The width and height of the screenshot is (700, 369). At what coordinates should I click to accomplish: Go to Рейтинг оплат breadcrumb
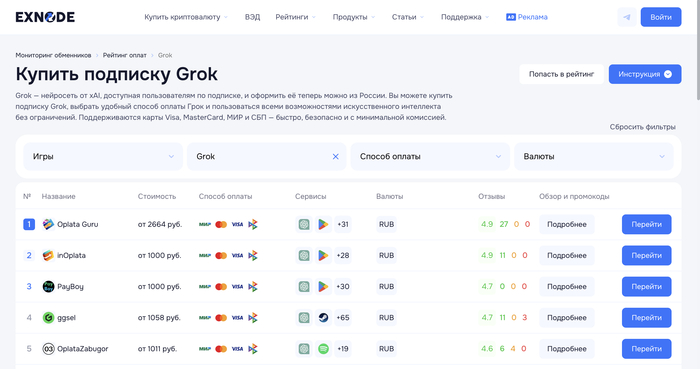coord(125,55)
